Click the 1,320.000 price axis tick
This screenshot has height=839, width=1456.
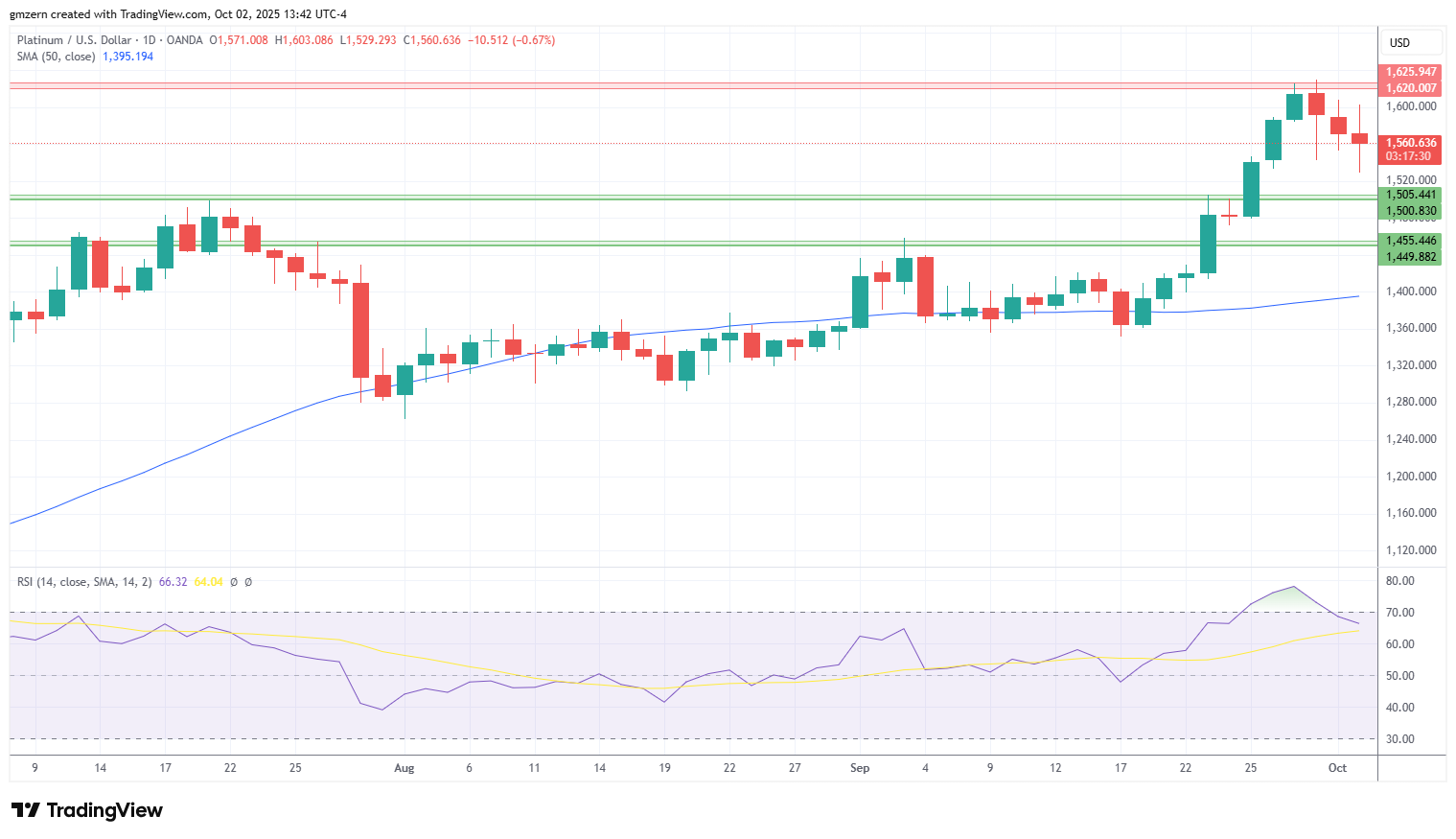point(1411,365)
